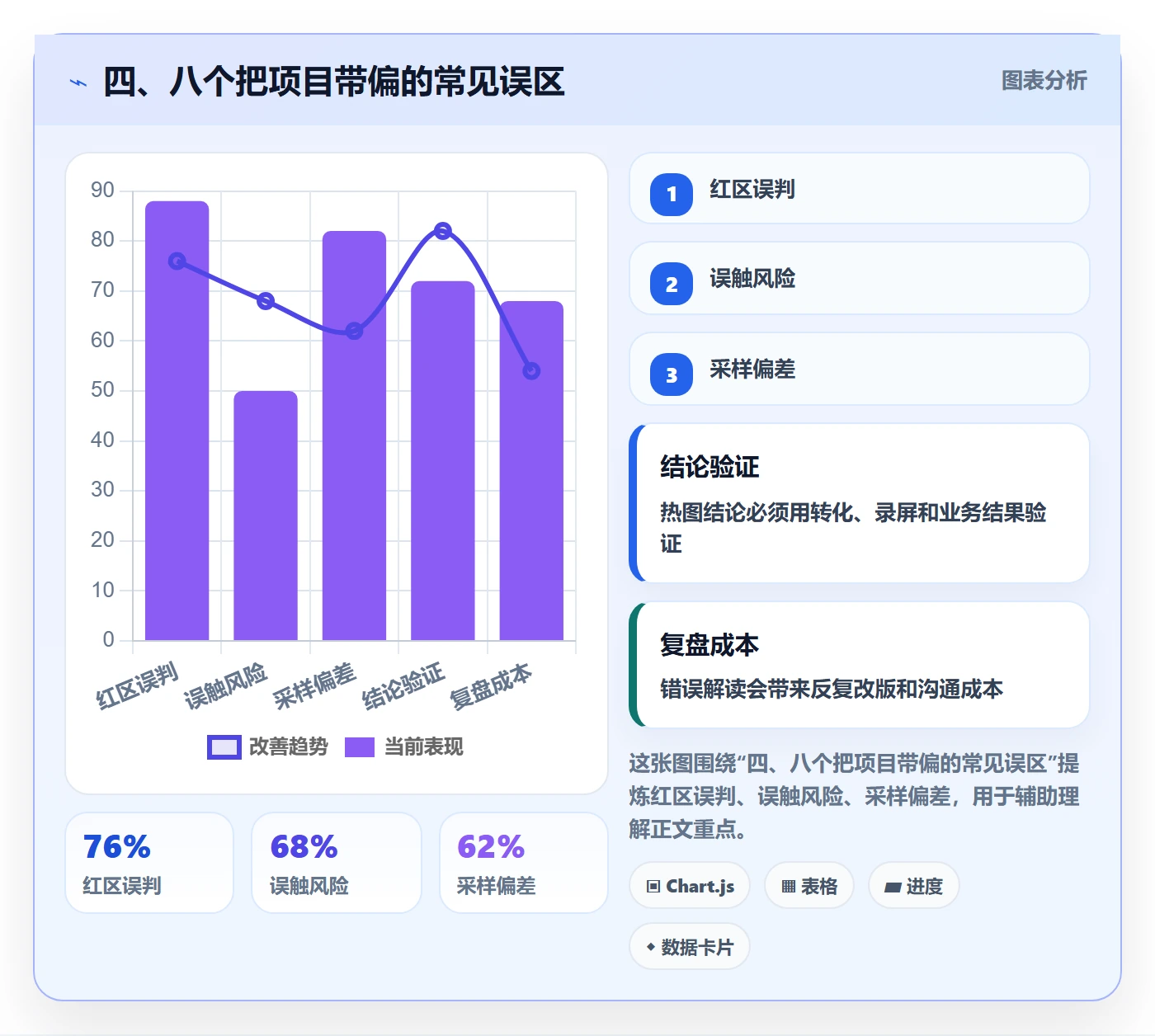The width and height of the screenshot is (1155, 1036).
Task: Click the number 2 badge for 误触风险
Action: point(672,284)
